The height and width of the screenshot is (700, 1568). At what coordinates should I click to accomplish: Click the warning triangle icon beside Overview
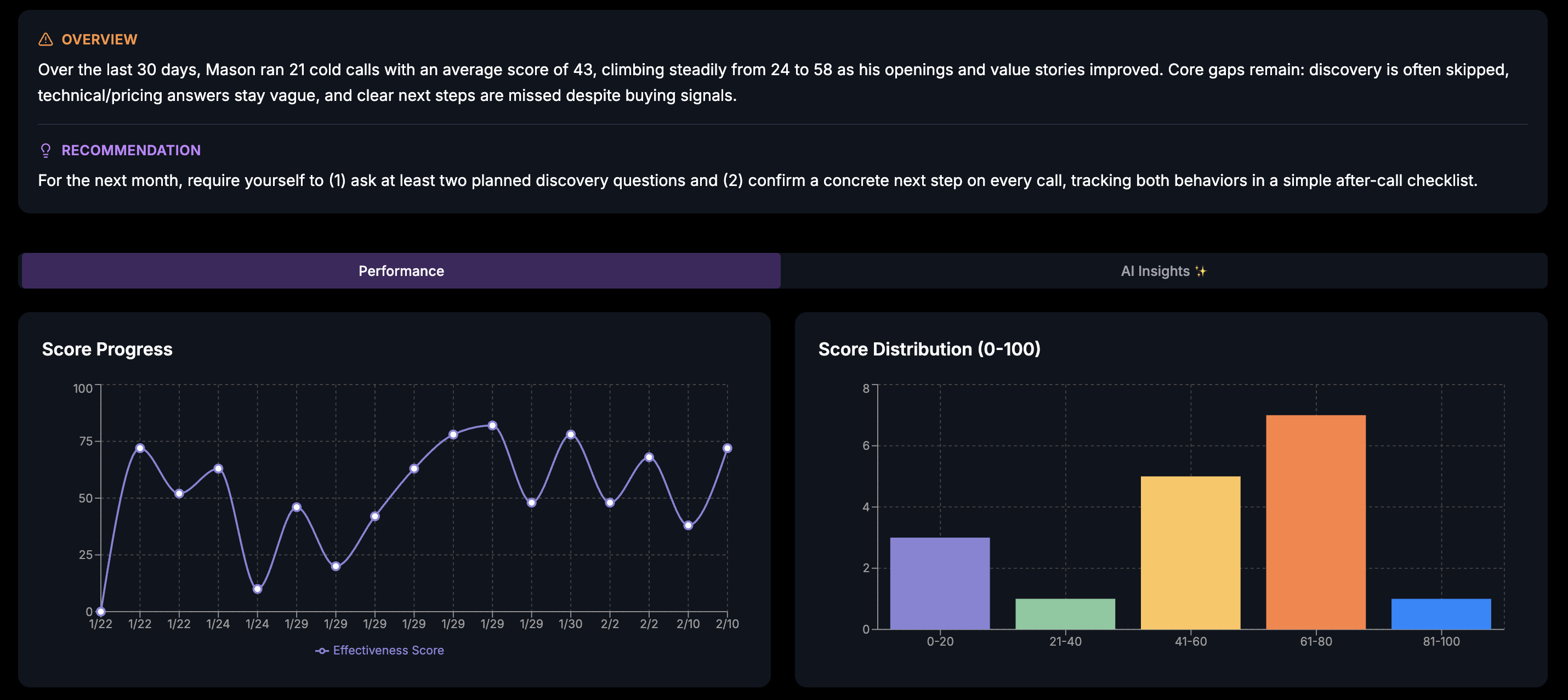(46, 39)
